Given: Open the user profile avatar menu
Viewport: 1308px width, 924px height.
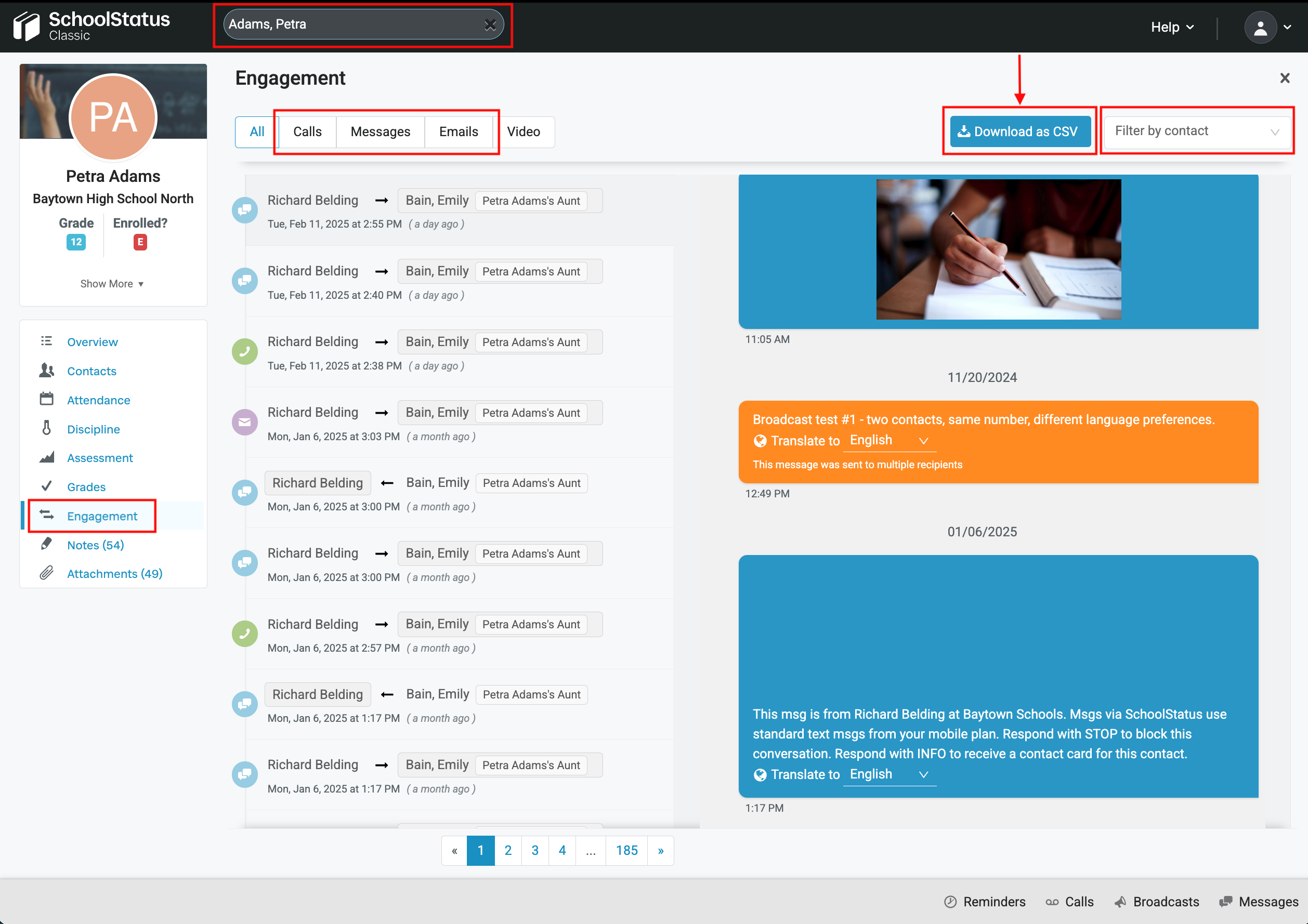Looking at the screenshot, I should [x=1260, y=27].
